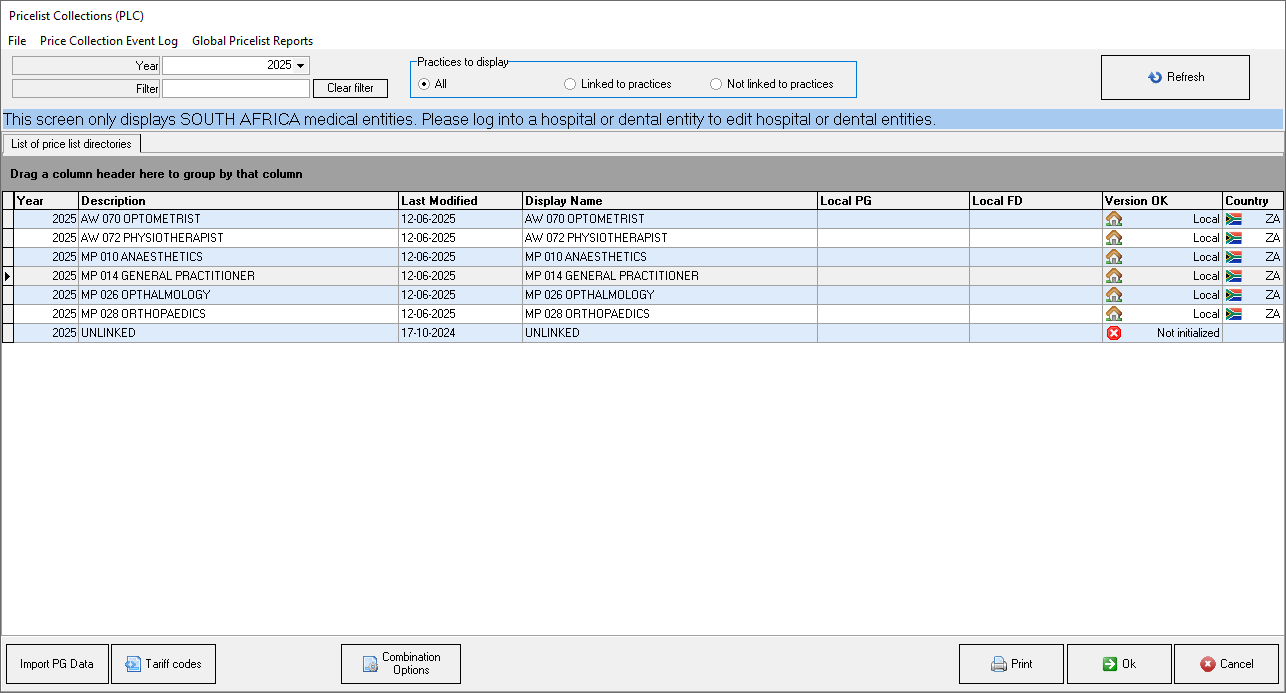This screenshot has width=1286, height=693.
Task: Click Import PG Data button
Action: click(x=57, y=664)
